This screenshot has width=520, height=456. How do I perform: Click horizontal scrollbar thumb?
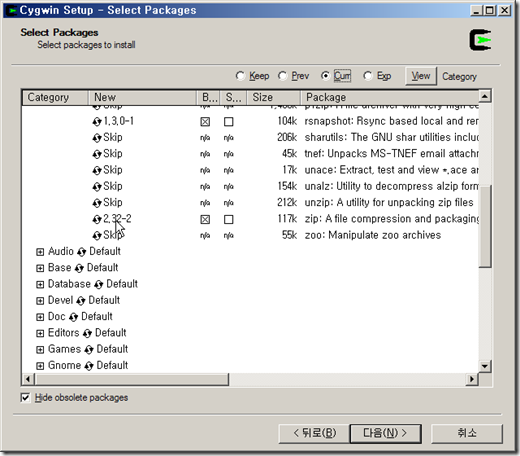pos(131,379)
